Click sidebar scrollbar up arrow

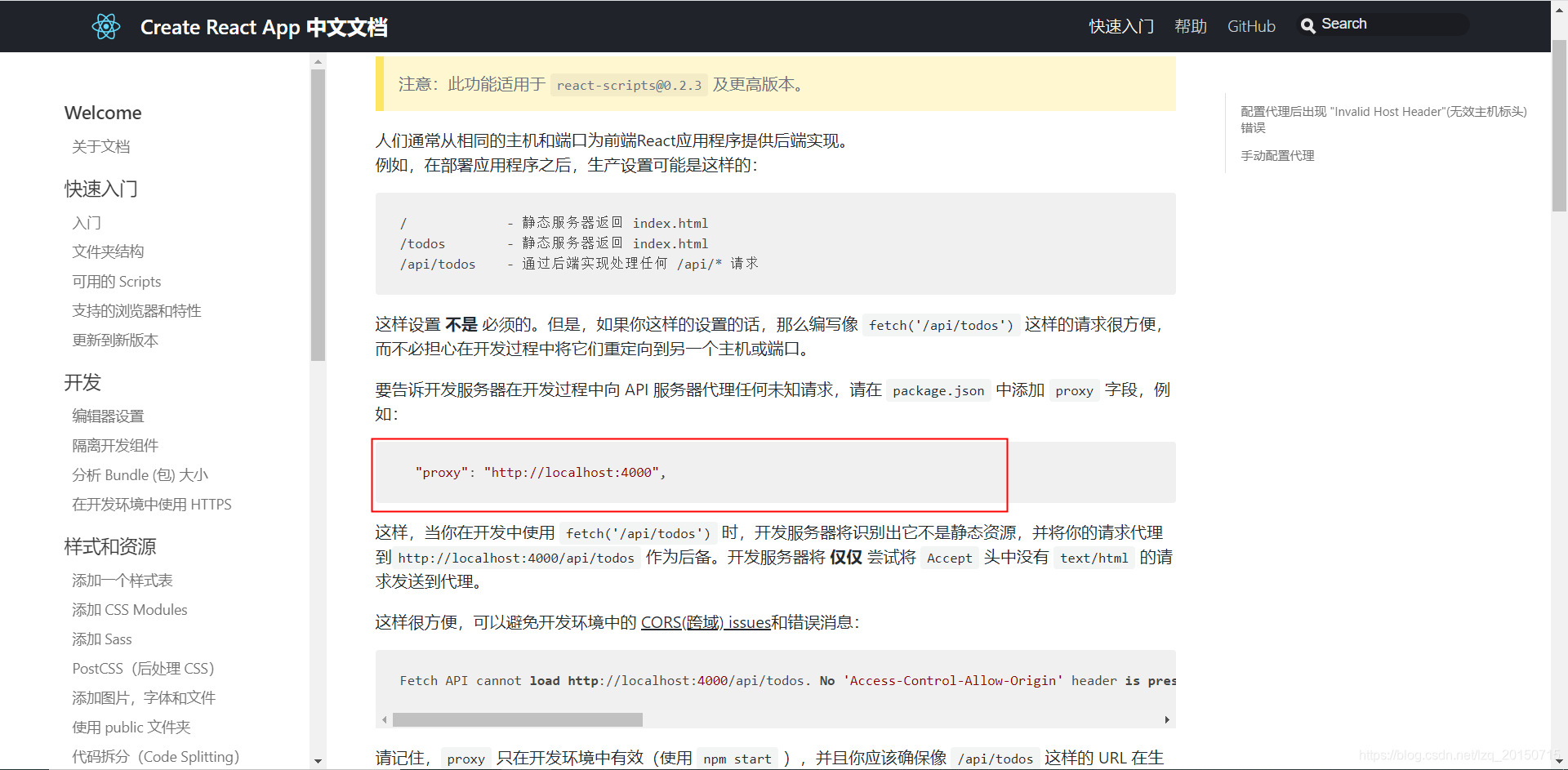tap(318, 62)
